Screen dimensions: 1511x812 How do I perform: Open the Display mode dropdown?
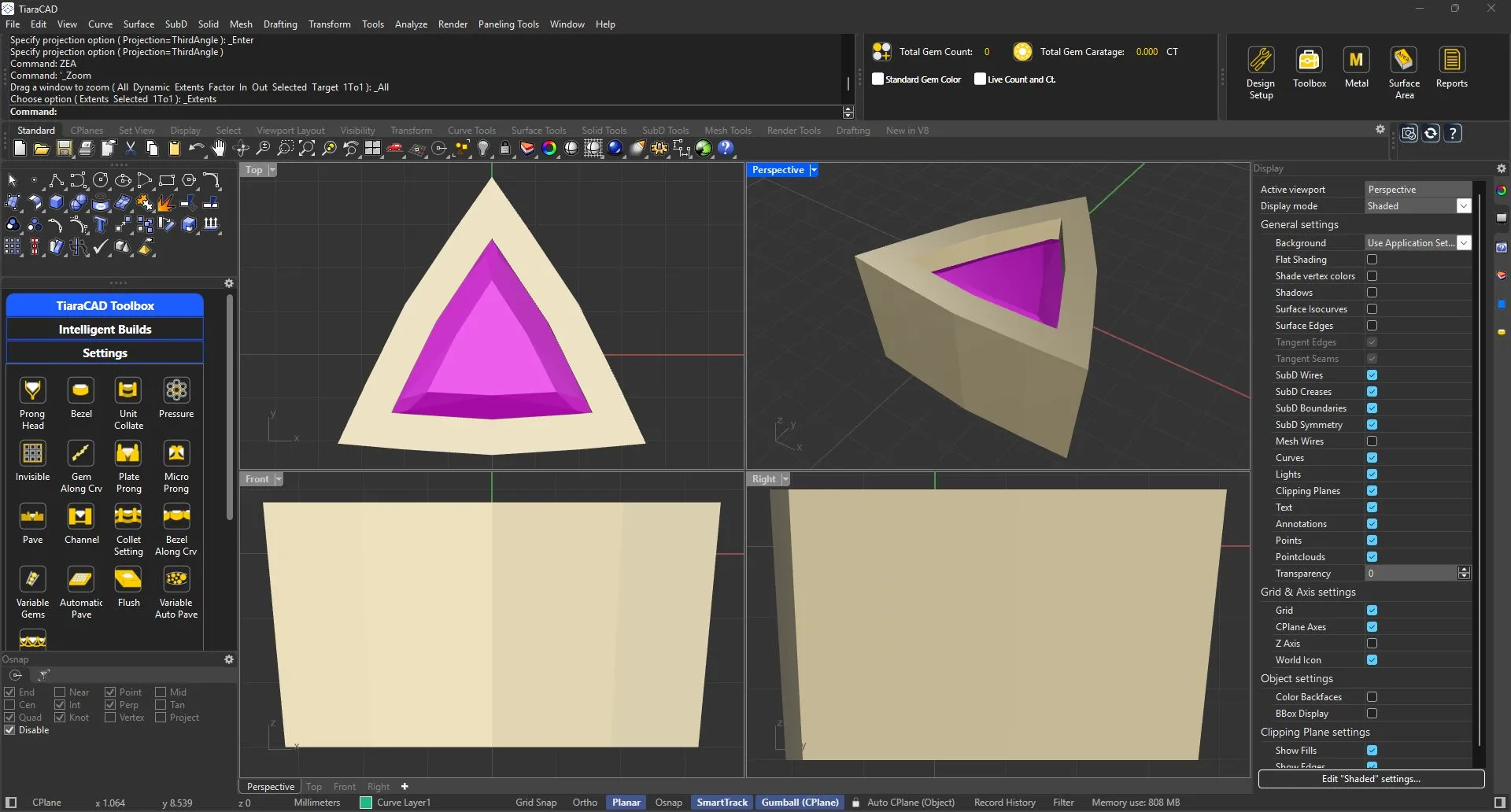coord(1464,205)
